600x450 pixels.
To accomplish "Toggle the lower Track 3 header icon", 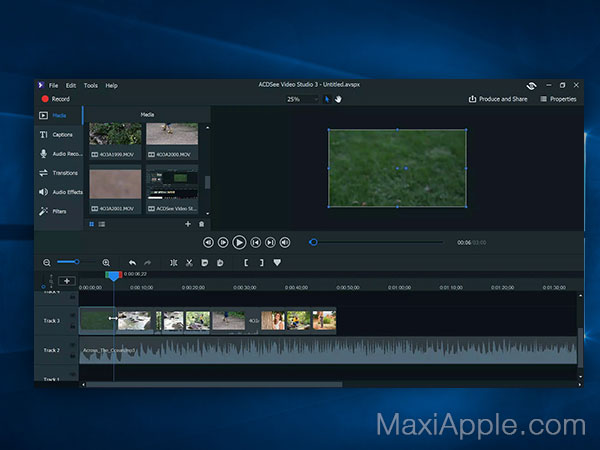I will [x=72, y=326].
